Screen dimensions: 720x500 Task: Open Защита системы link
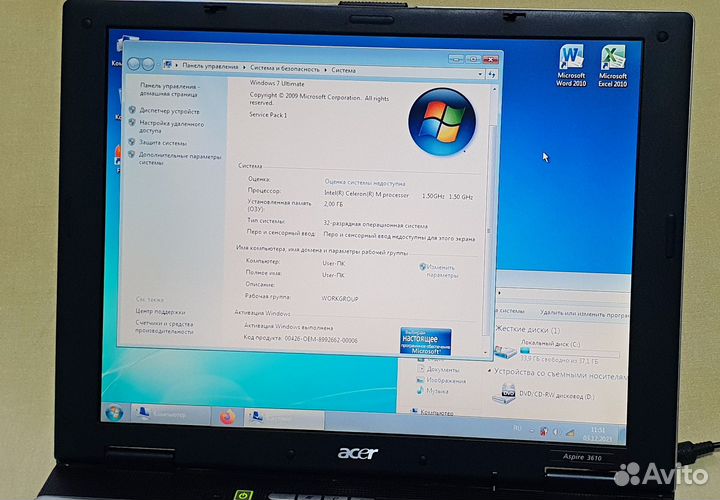pyautogui.click(x=162, y=142)
